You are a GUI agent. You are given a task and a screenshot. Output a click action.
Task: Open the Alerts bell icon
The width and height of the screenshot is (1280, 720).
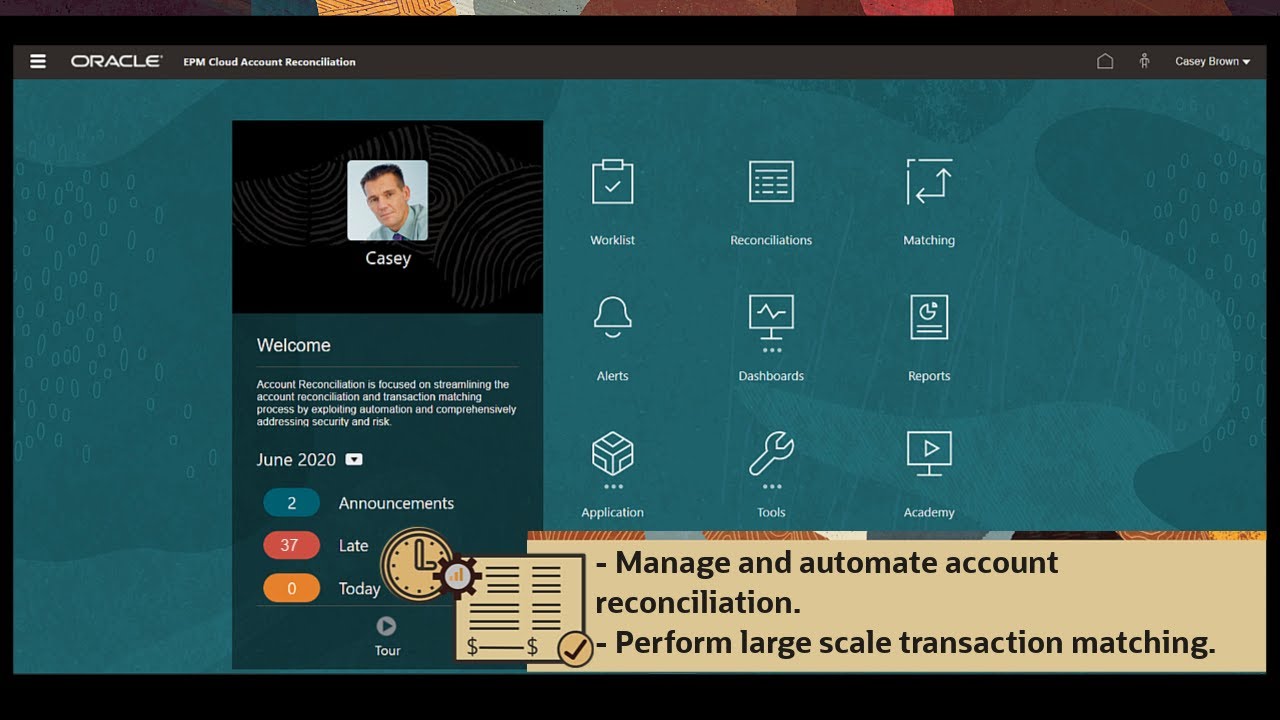coord(612,316)
